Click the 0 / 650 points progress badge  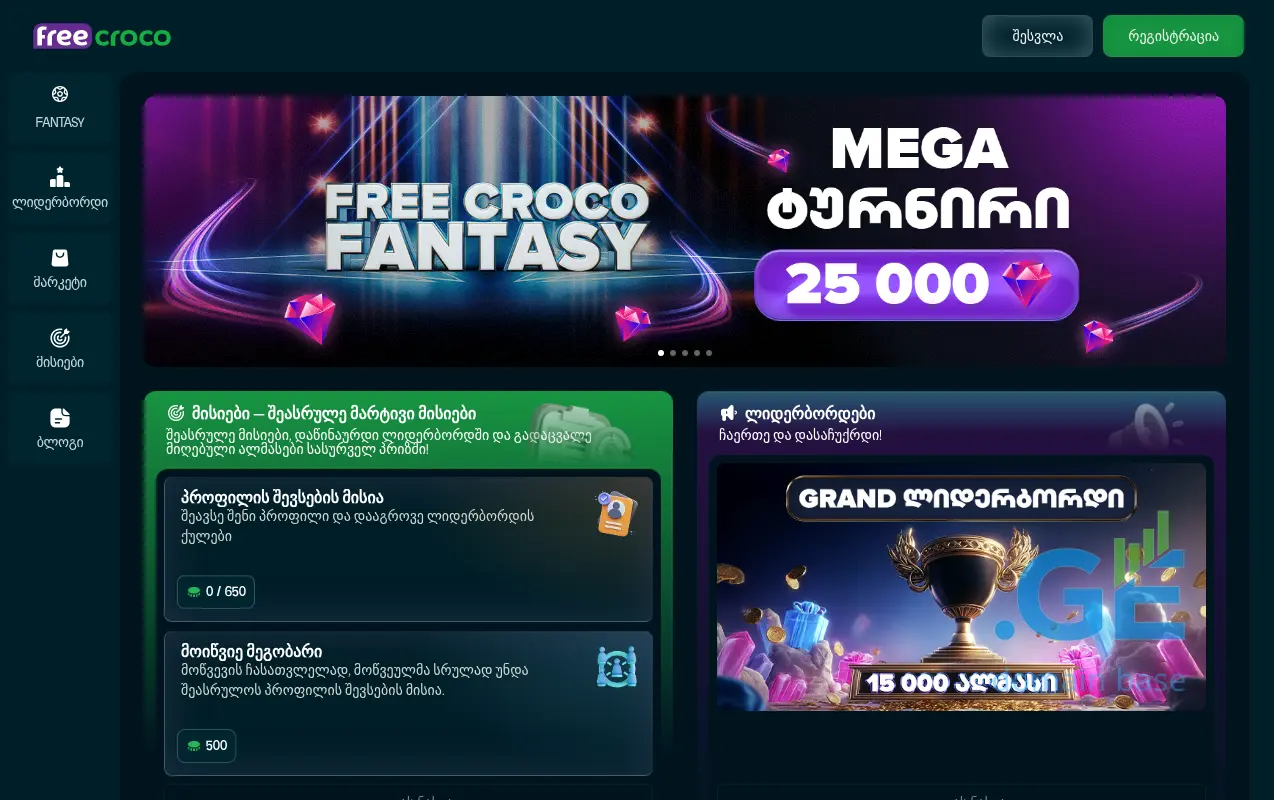coord(216,592)
